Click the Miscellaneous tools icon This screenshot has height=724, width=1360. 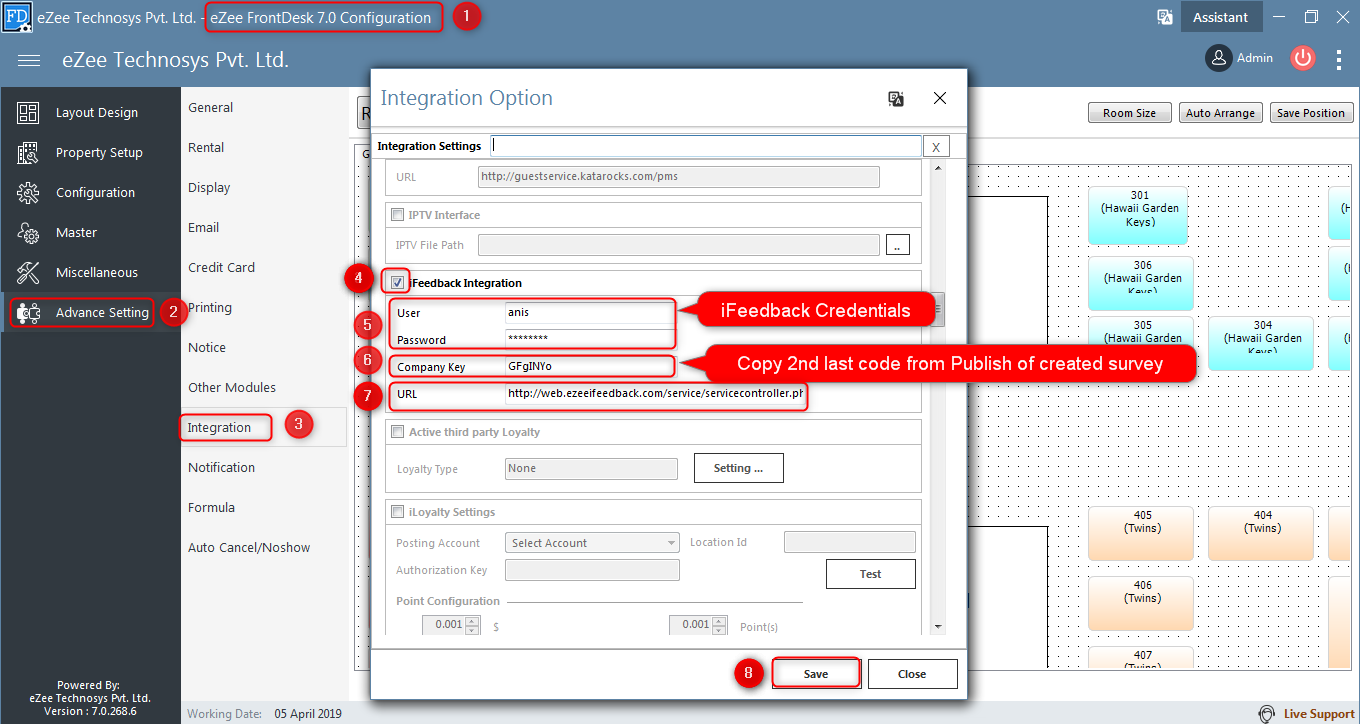tap(28, 273)
